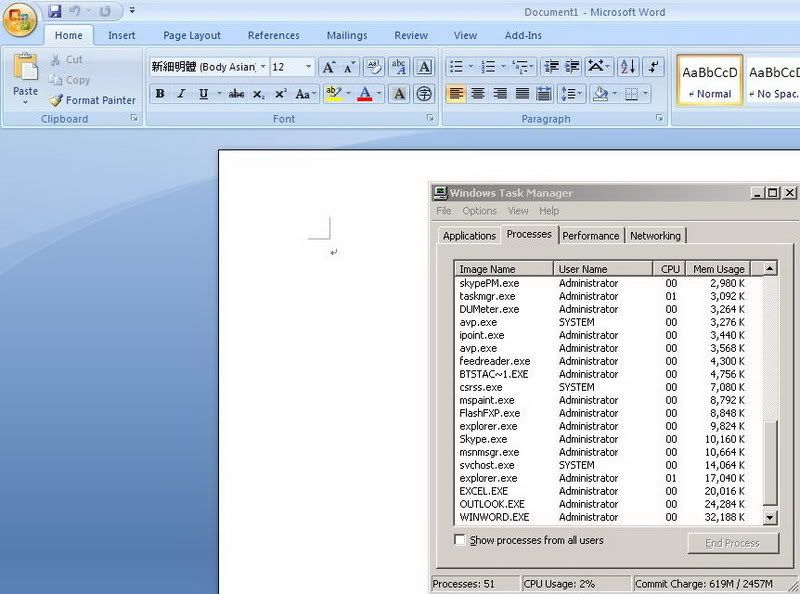
Task: Toggle the Superscript formatting button
Action: pos(280,94)
